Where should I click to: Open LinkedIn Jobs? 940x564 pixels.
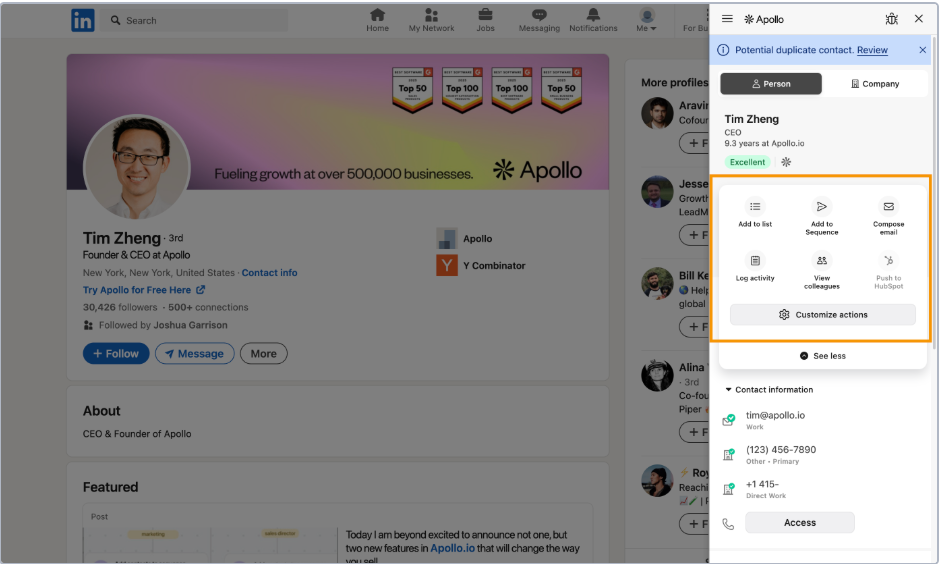click(x=485, y=20)
